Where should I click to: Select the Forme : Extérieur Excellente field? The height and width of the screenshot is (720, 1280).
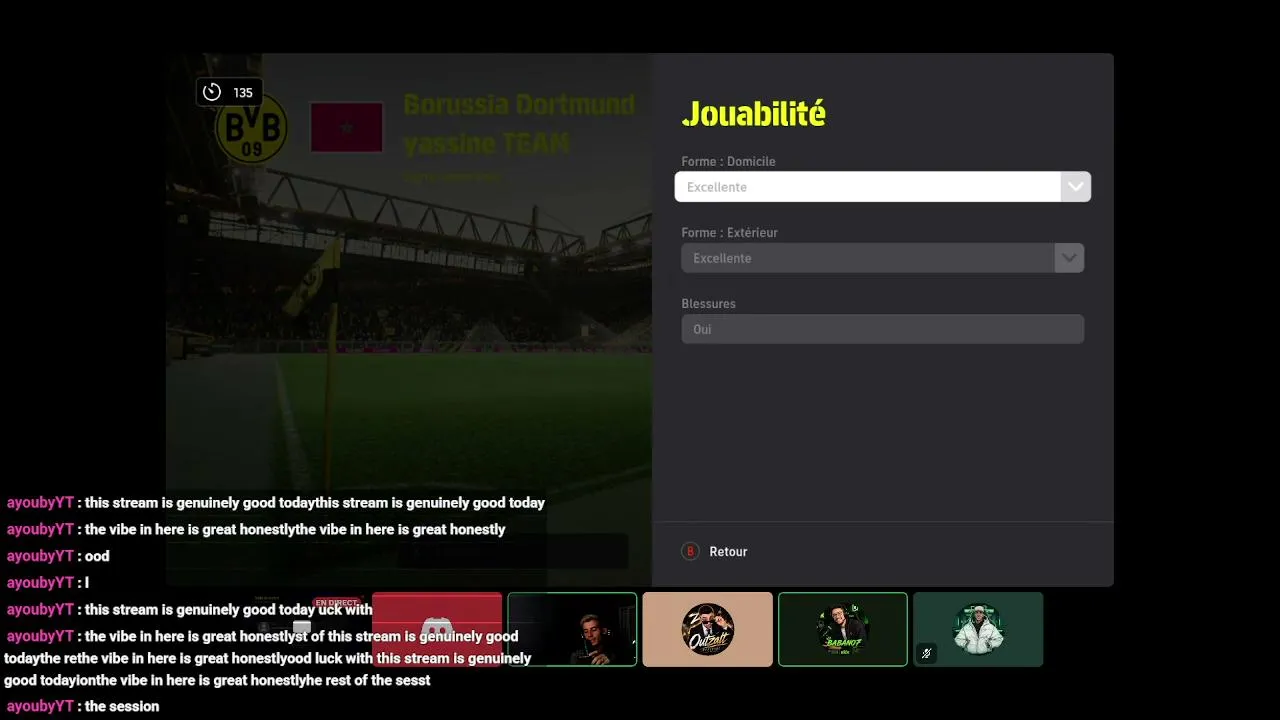pos(883,258)
